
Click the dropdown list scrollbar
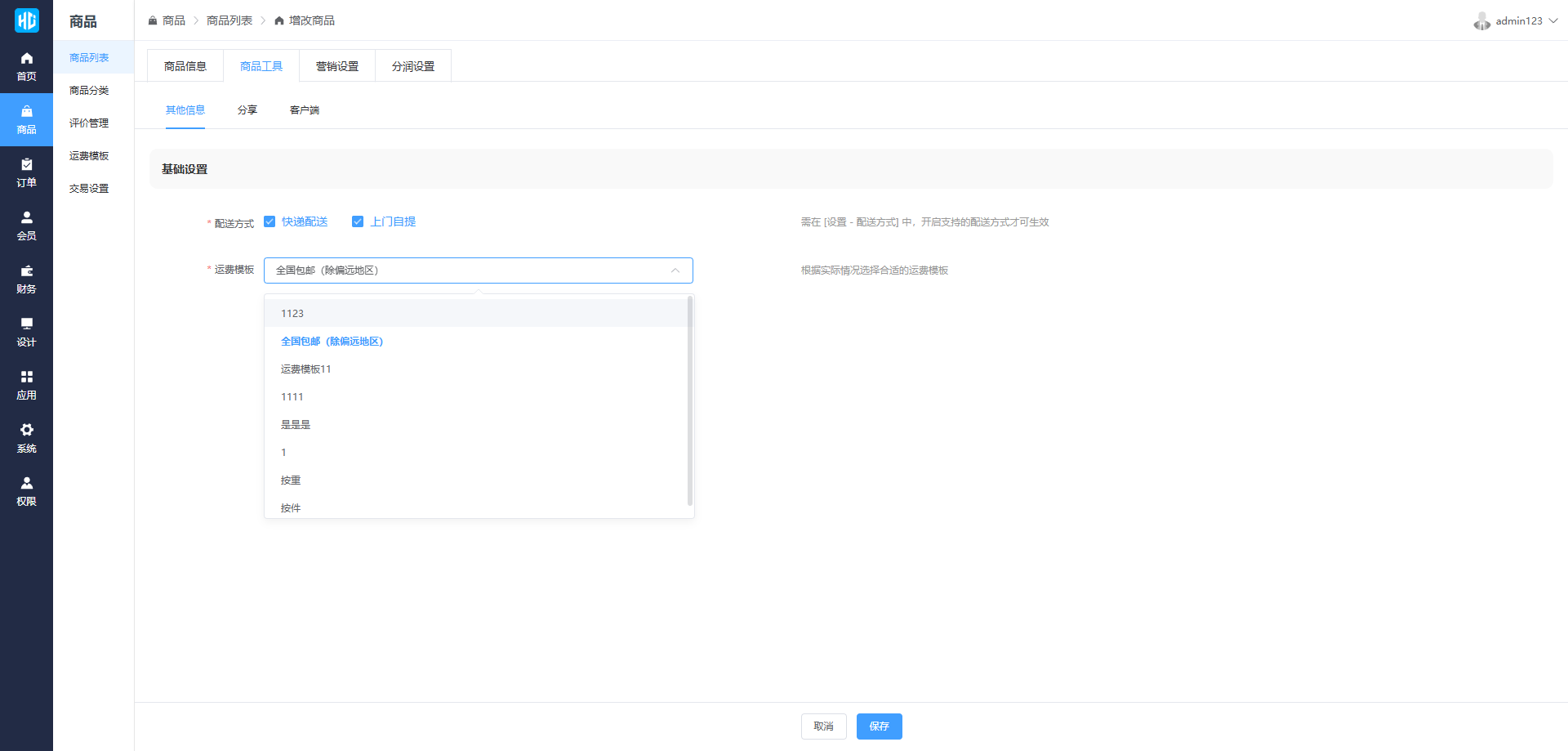tap(690, 400)
